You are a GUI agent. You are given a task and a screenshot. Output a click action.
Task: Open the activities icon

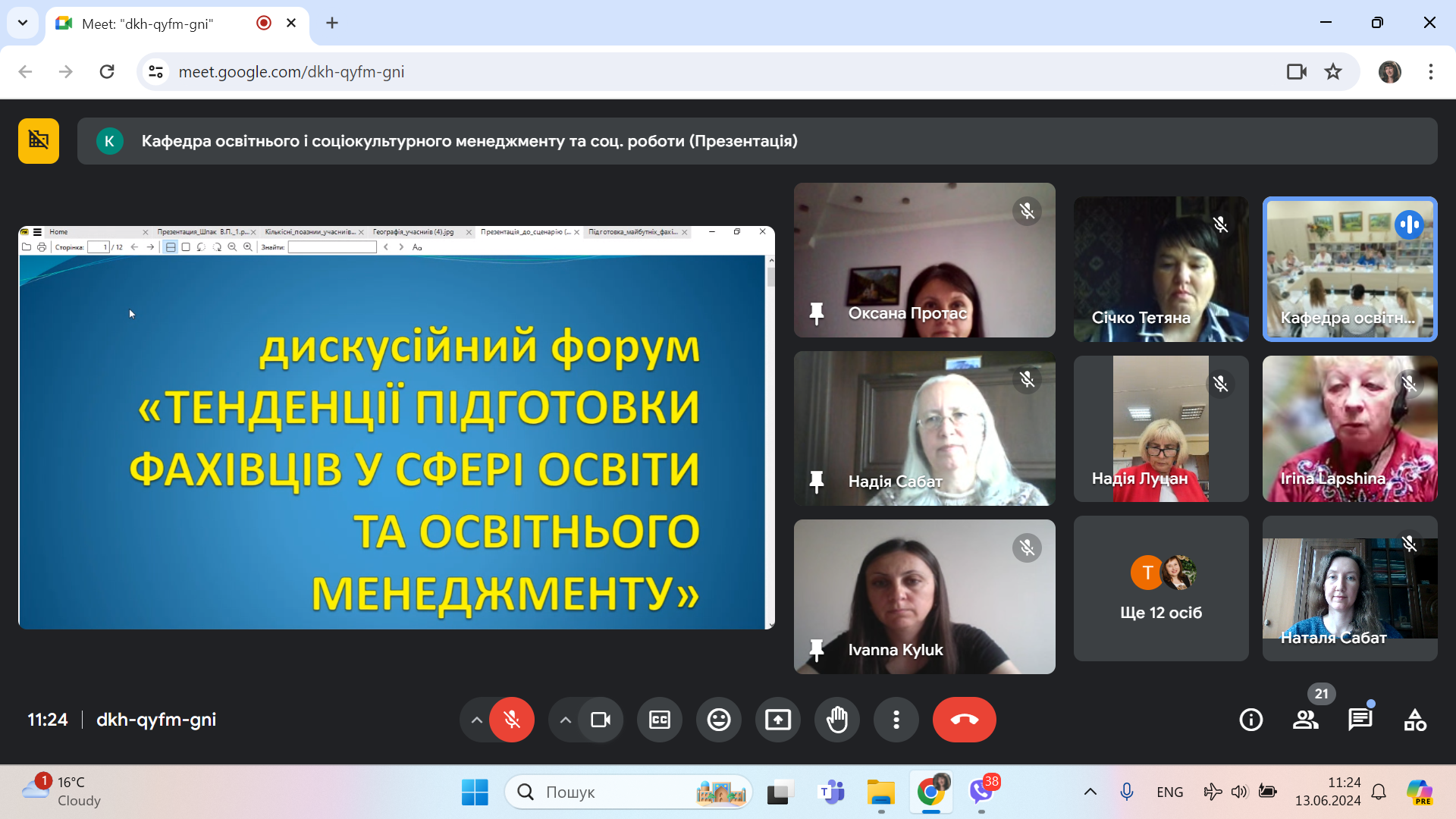point(1414,720)
